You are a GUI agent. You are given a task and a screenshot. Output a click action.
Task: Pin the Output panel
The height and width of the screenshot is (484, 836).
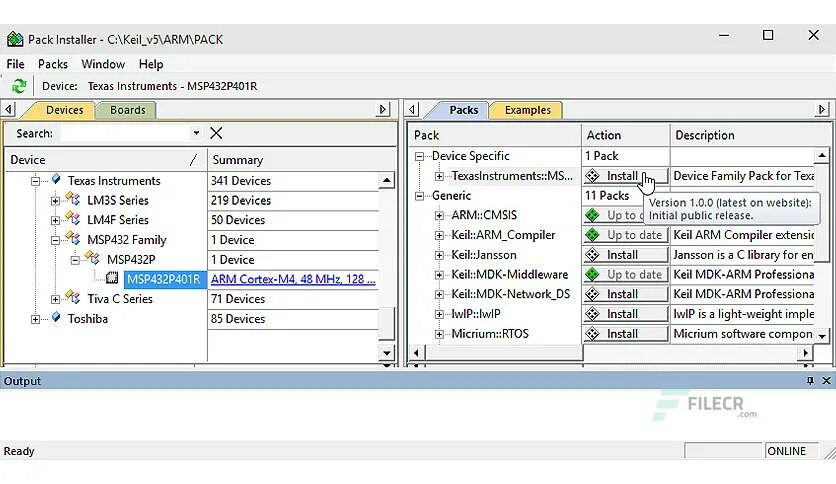tap(810, 381)
